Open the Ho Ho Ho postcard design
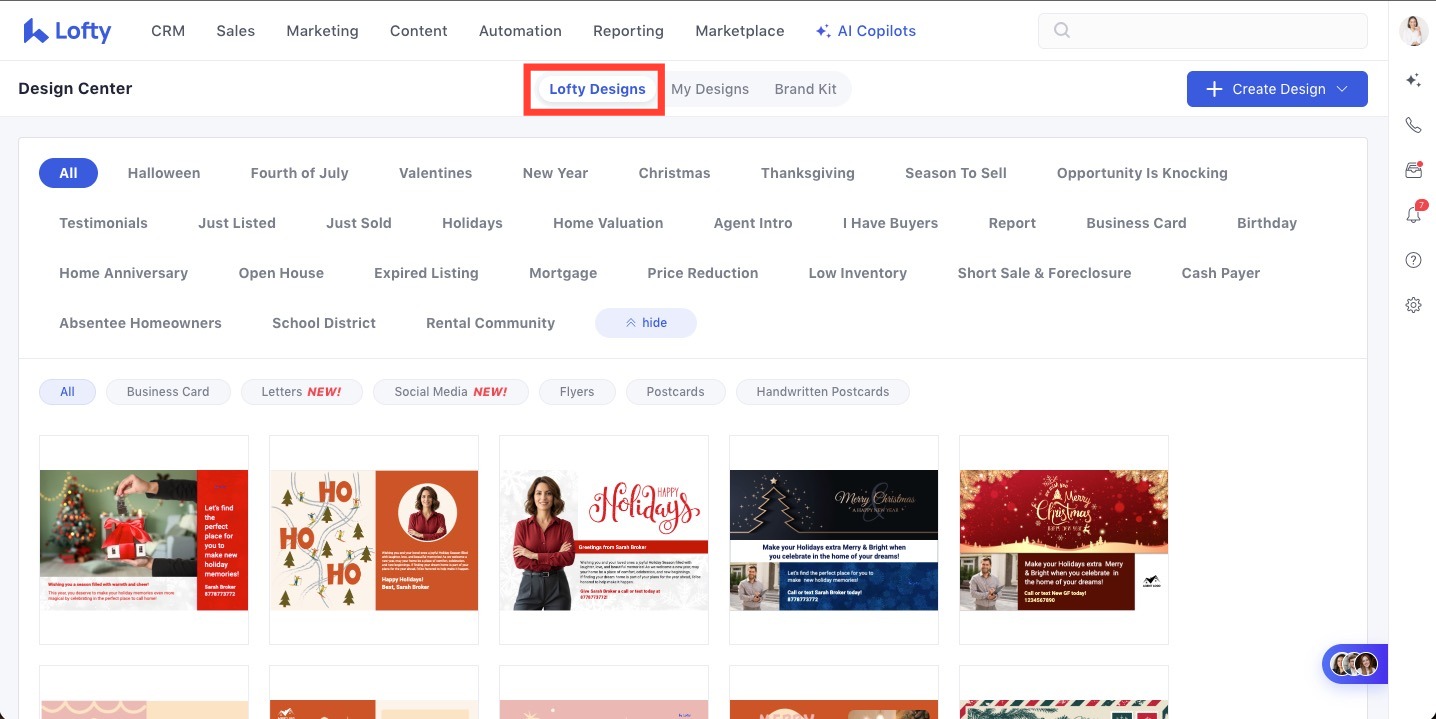1436x719 pixels. [x=374, y=540]
